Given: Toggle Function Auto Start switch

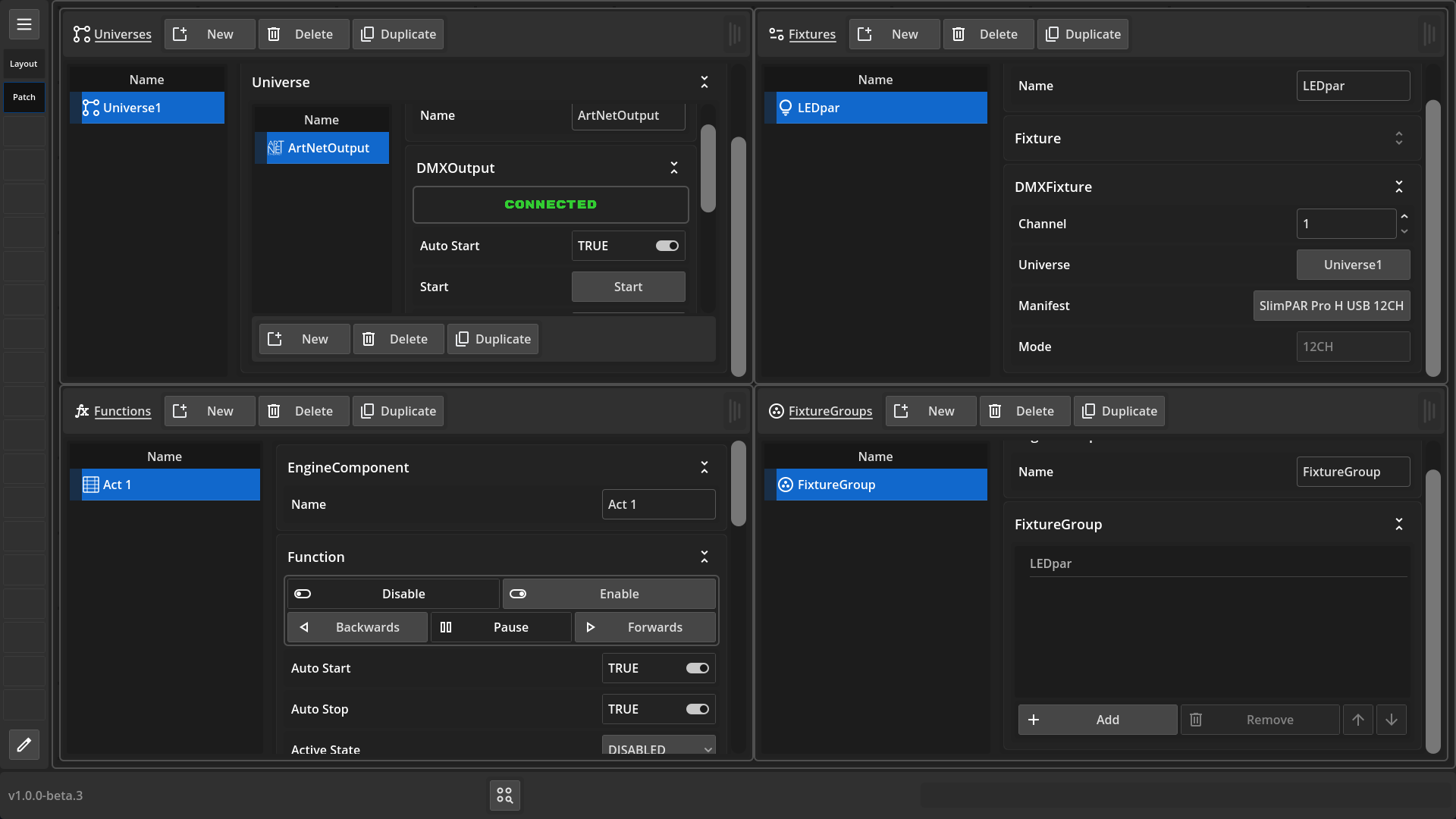Looking at the screenshot, I should tap(697, 668).
